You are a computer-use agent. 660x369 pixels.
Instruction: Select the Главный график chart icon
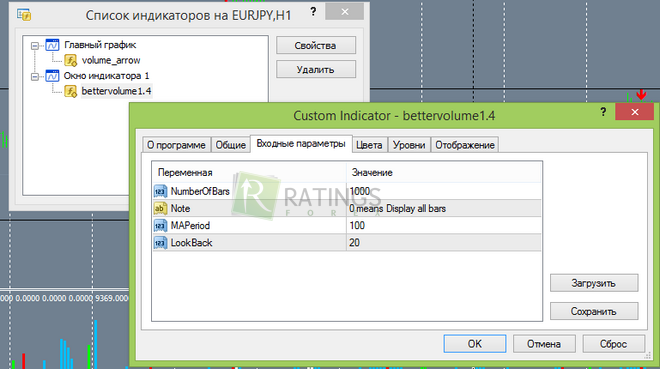[x=52, y=45]
